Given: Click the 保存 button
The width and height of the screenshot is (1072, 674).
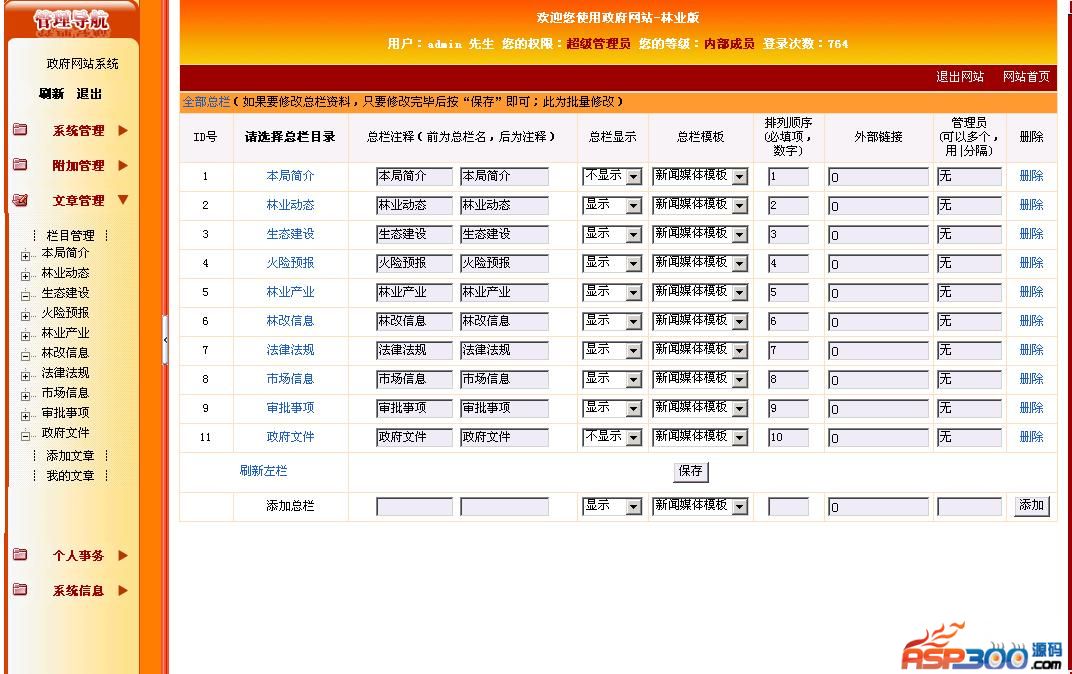Looking at the screenshot, I should tap(691, 471).
